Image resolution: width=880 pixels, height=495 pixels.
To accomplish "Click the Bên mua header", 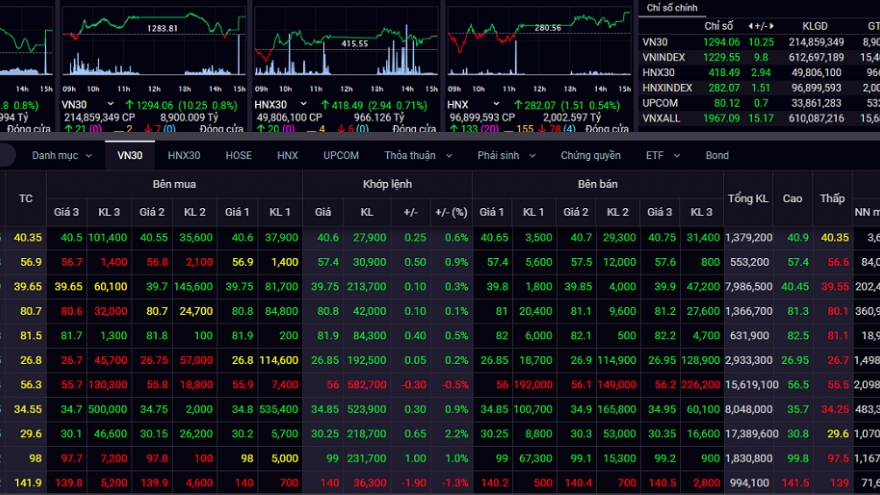I will click(x=174, y=184).
